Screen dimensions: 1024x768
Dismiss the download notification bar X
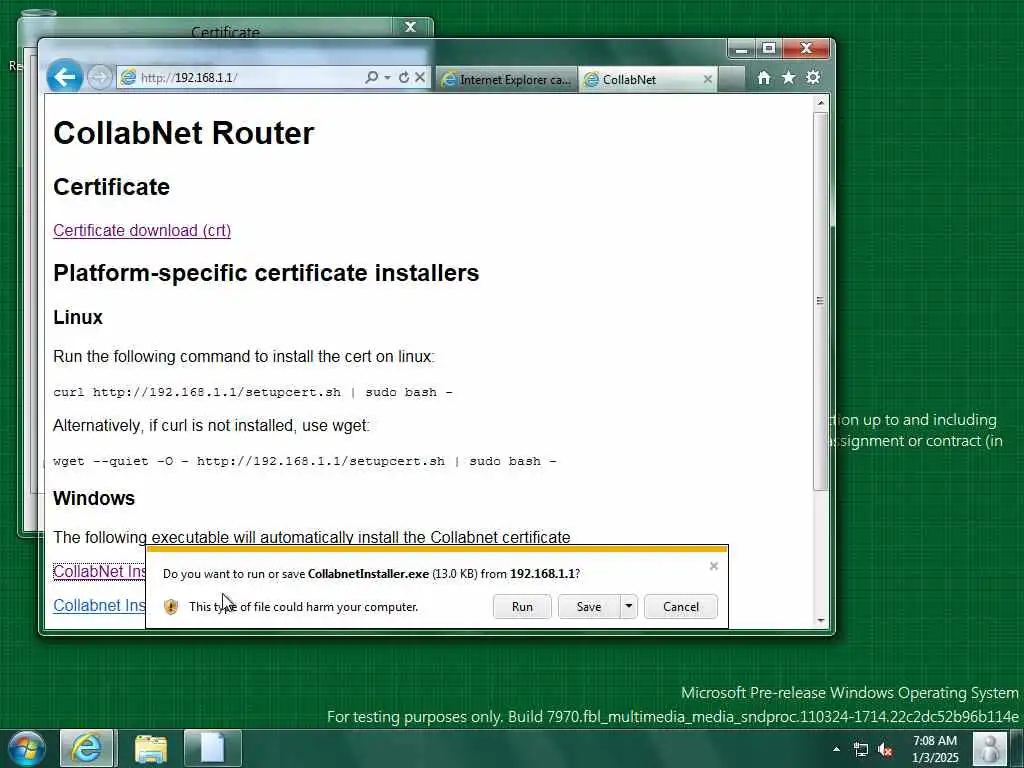[x=714, y=566]
